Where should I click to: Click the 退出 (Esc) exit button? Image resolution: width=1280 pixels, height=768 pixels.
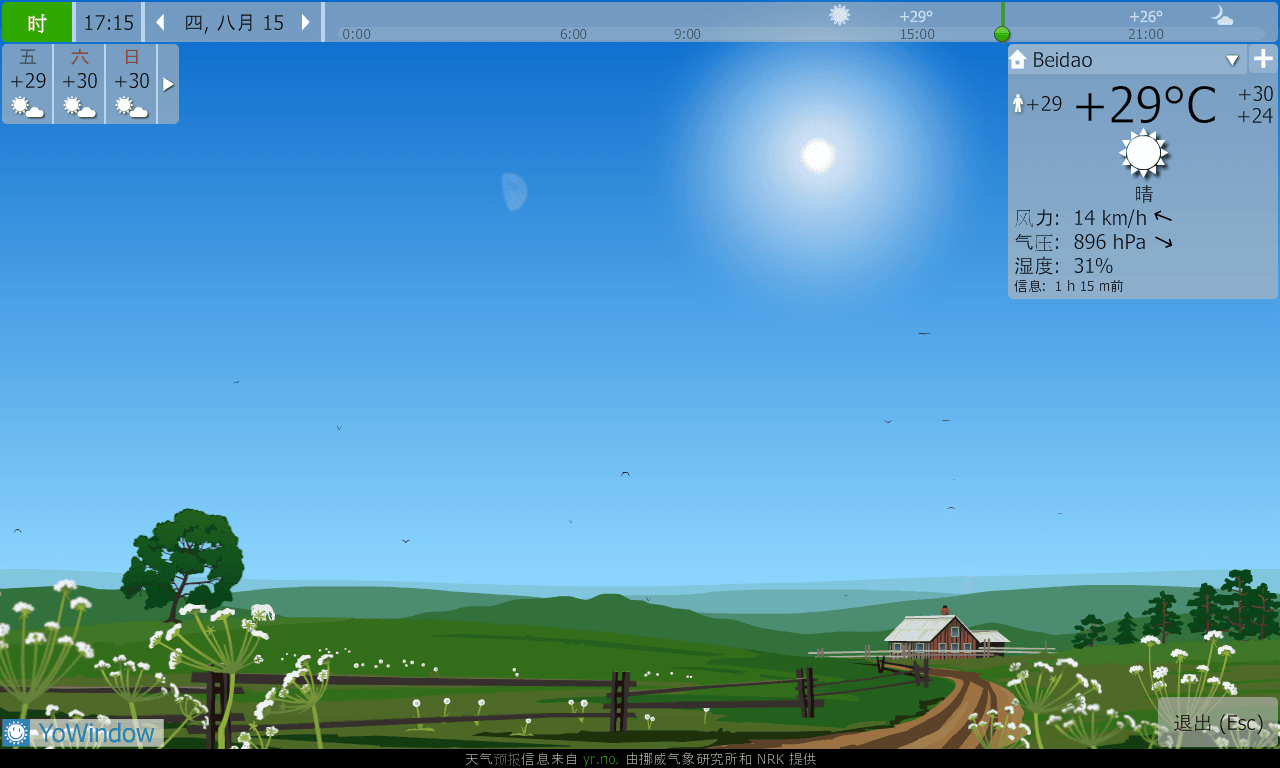click(1217, 723)
